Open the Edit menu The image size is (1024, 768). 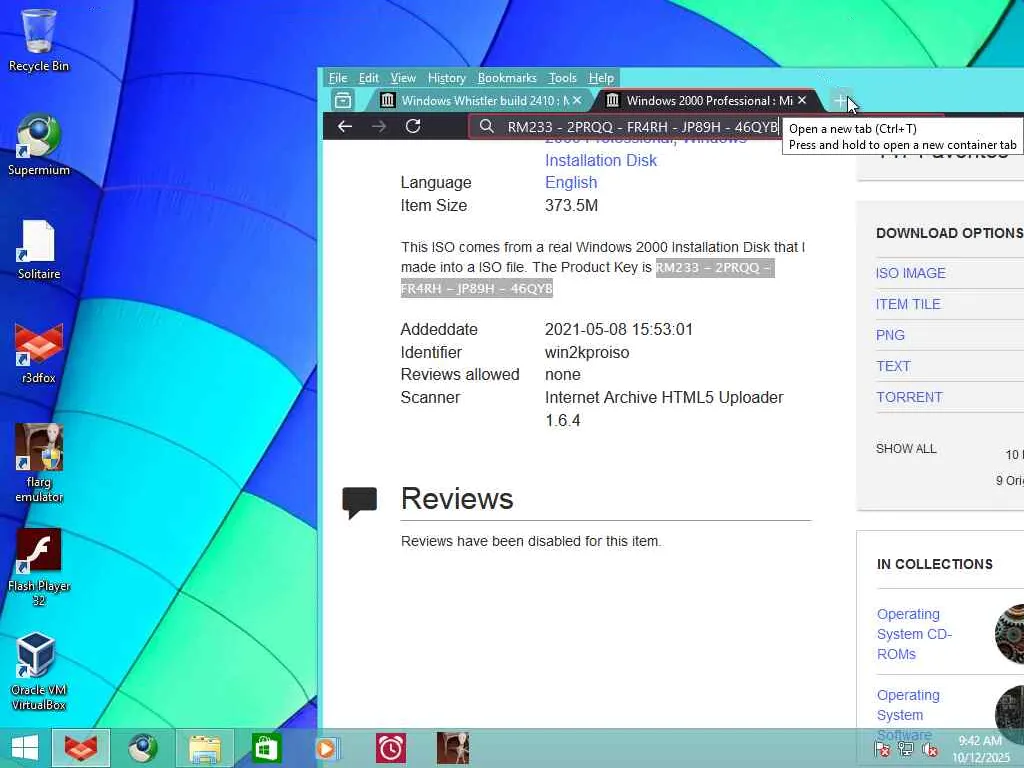368,78
